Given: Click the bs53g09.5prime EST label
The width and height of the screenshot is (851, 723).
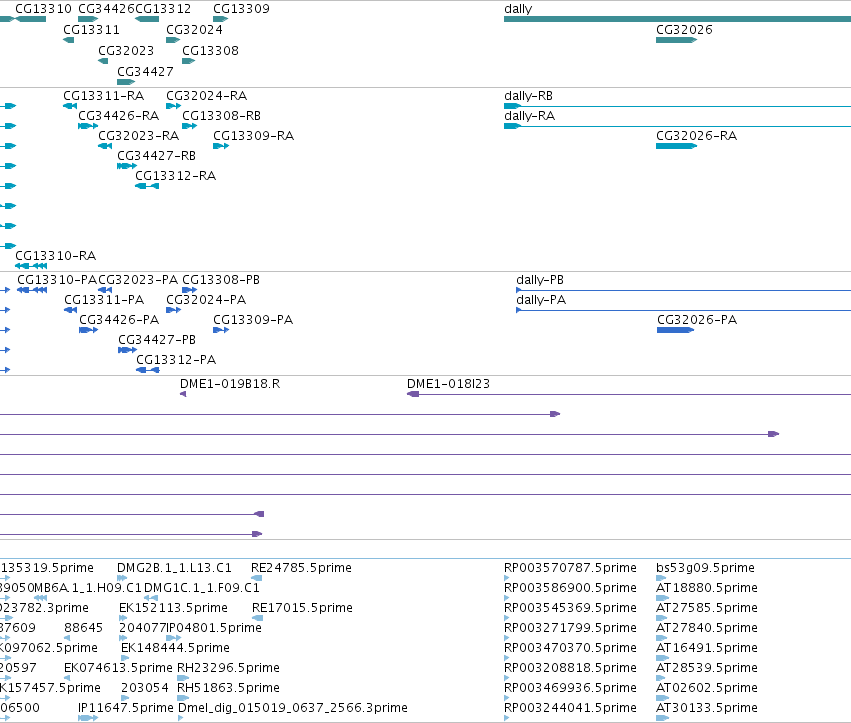Looking at the screenshot, I should pos(706,568).
